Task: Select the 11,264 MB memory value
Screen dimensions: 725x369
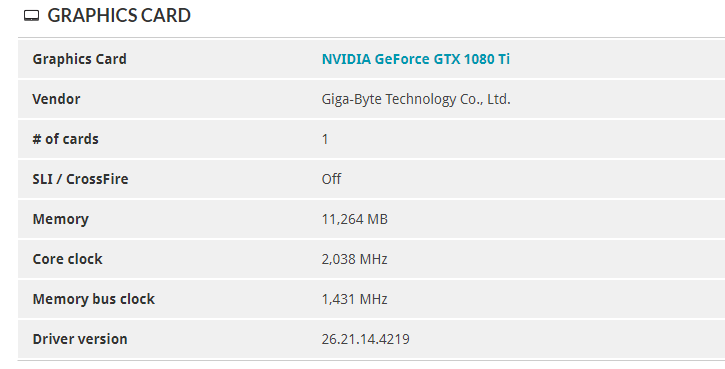Action: pos(355,219)
